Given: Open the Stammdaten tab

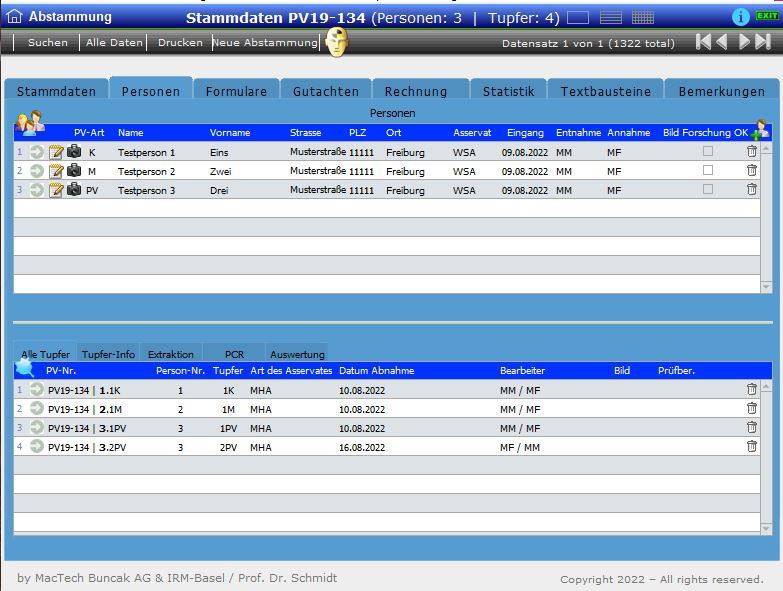Looking at the screenshot, I should (x=56, y=91).
